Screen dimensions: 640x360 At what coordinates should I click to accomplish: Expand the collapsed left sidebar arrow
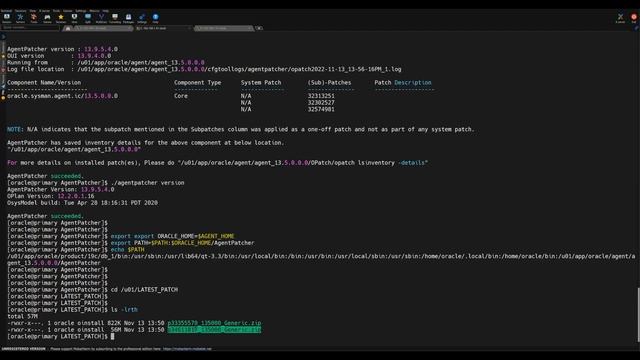[x=3, y=37]
